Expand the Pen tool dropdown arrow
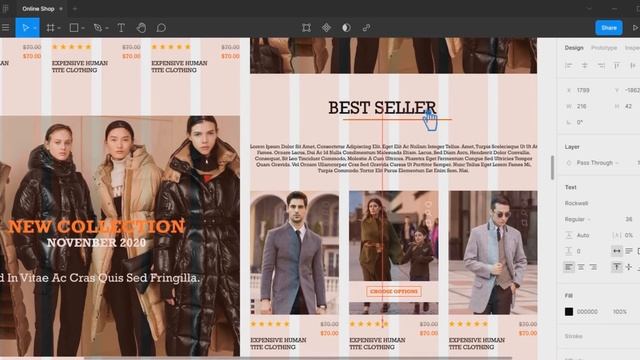 click(x=107, y=28)
